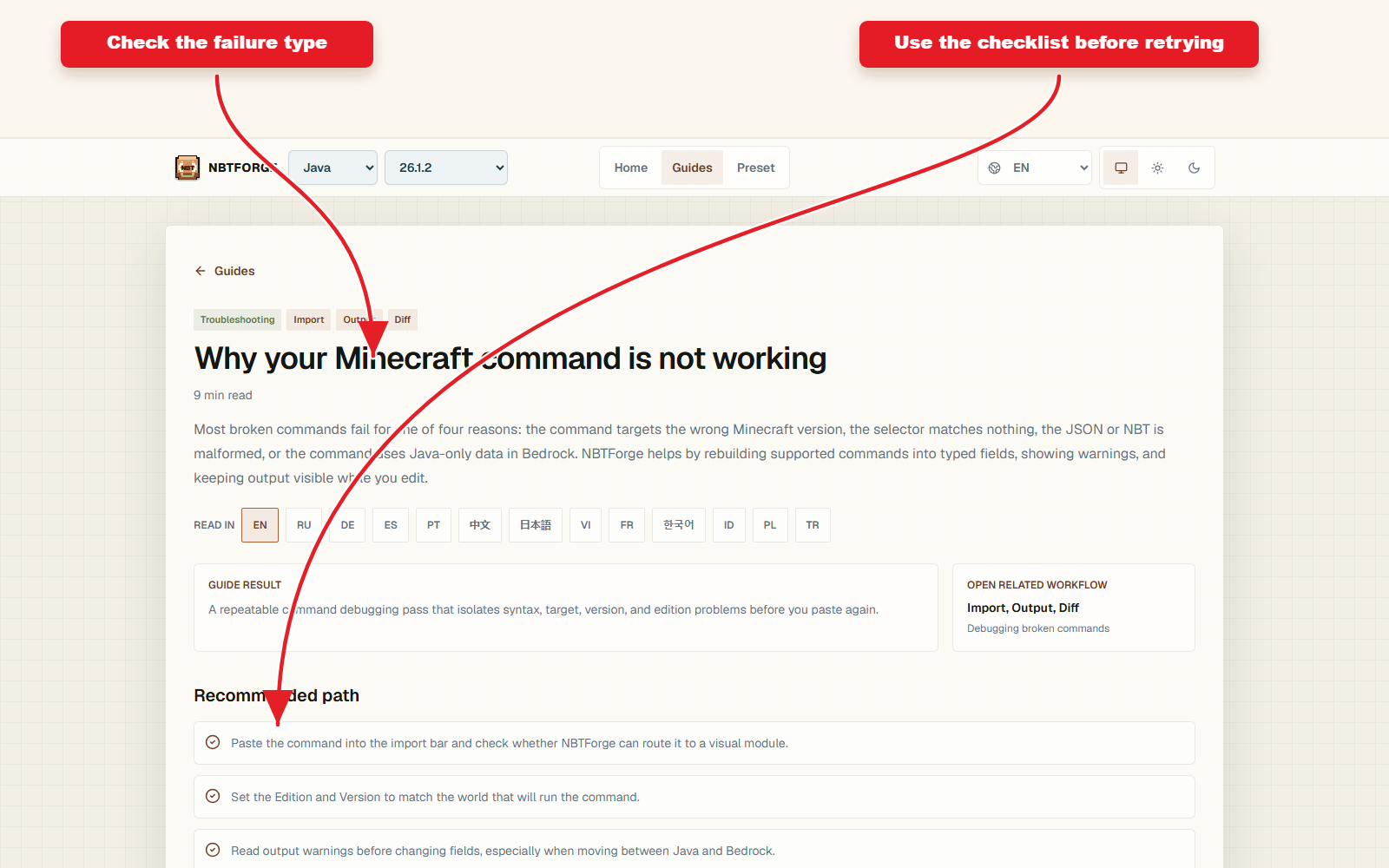Click the 'Why your Minecraft command is not working' title

(510, 358)
